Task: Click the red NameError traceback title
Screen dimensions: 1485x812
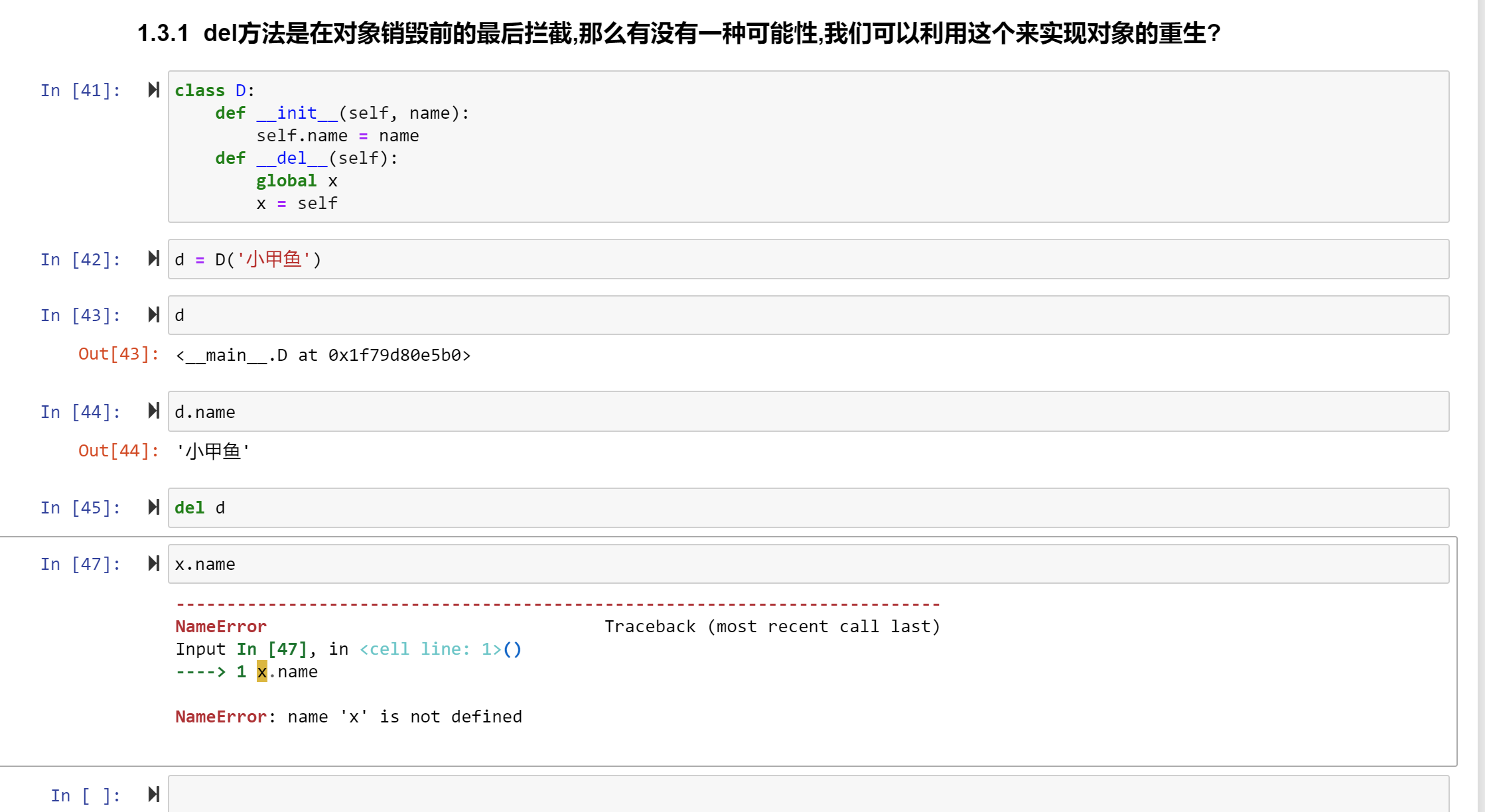Action: click(221, 626)
